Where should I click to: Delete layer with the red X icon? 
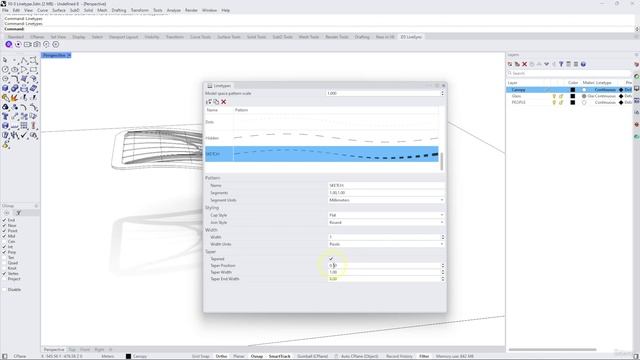pyautogui.click(x=524, y=64)
